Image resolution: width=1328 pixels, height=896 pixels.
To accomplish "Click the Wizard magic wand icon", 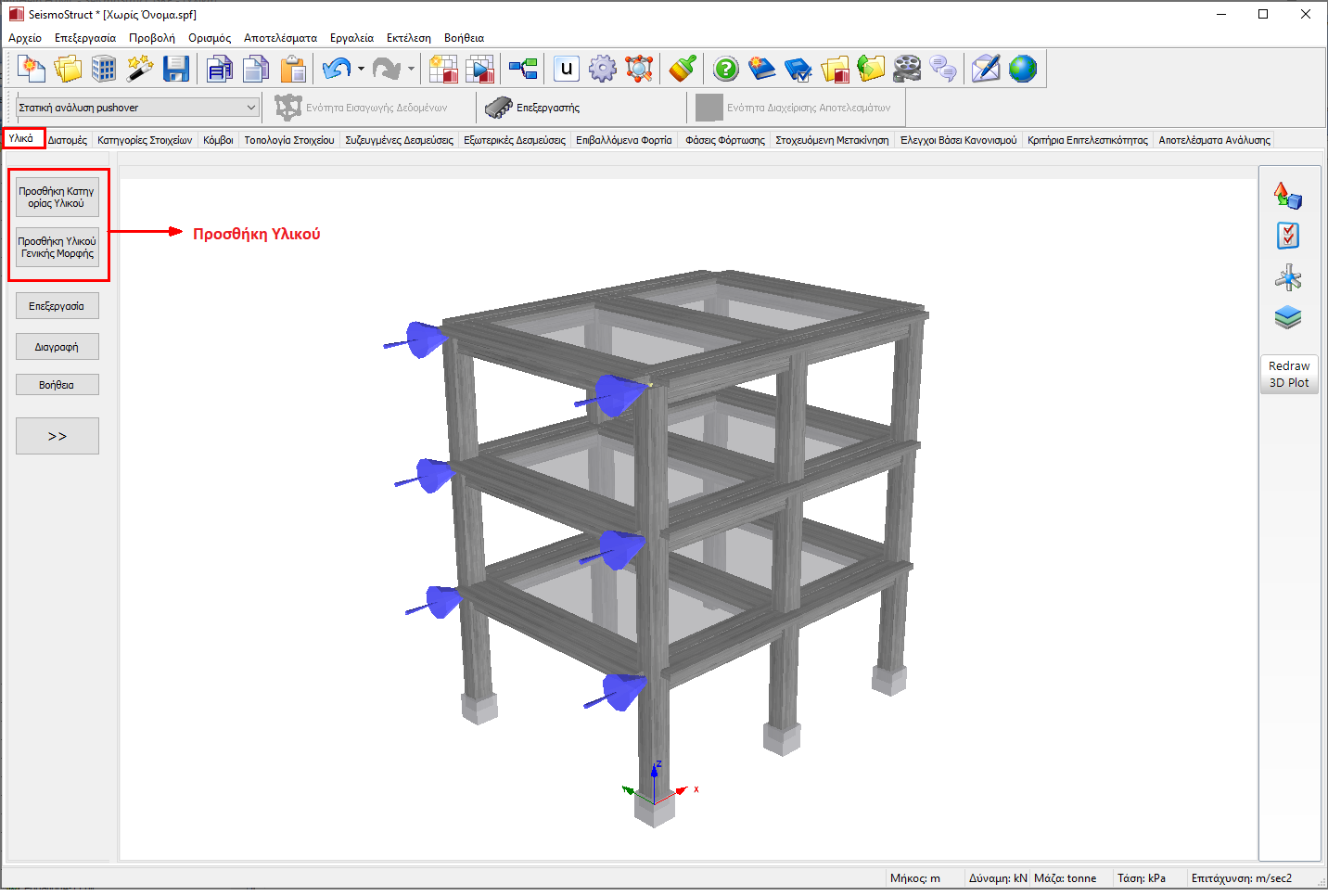I will [x=139, y=69].
